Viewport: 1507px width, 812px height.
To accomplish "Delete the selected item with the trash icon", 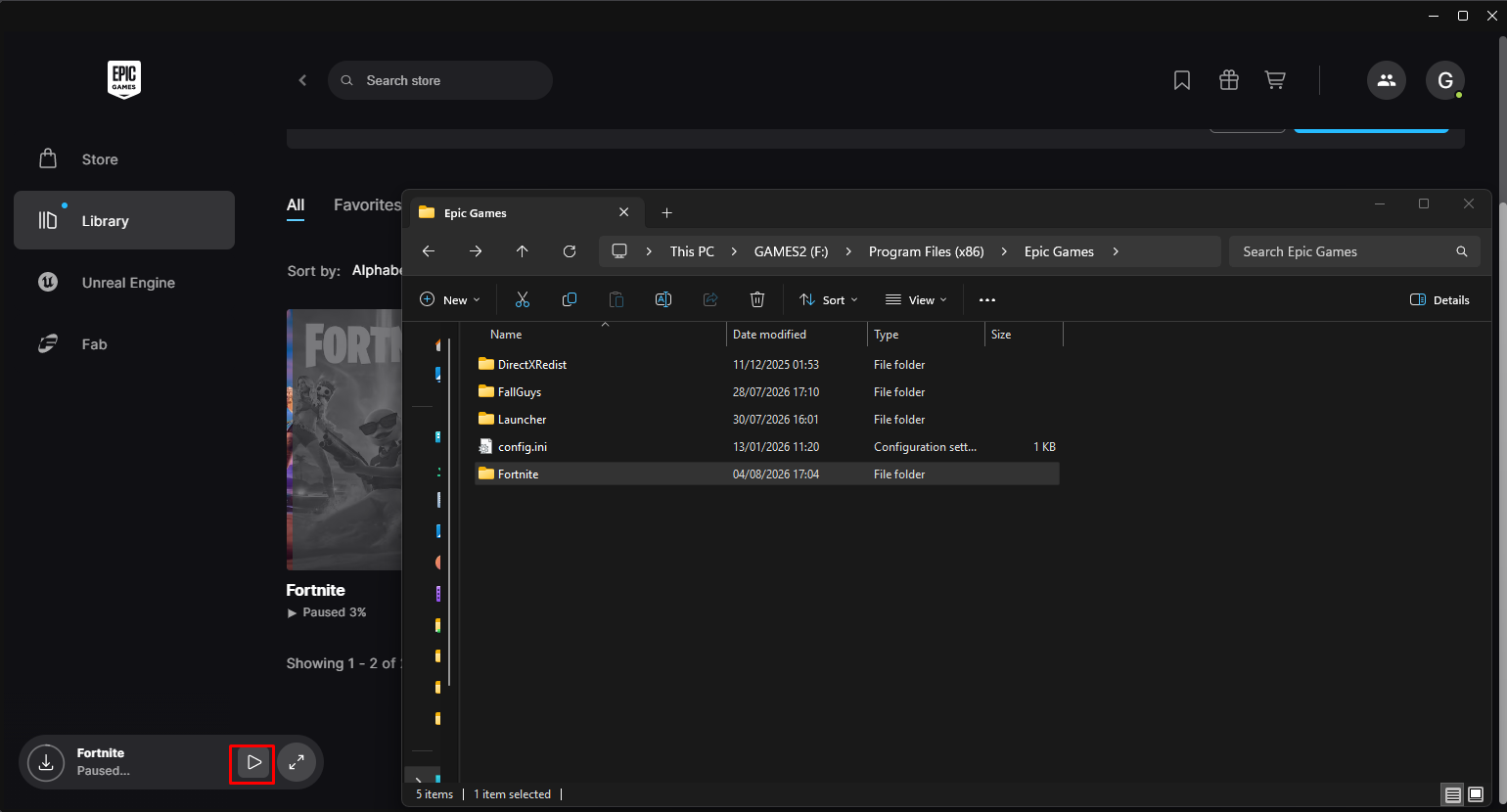I will pyautogui.click(x=757, y=299).
